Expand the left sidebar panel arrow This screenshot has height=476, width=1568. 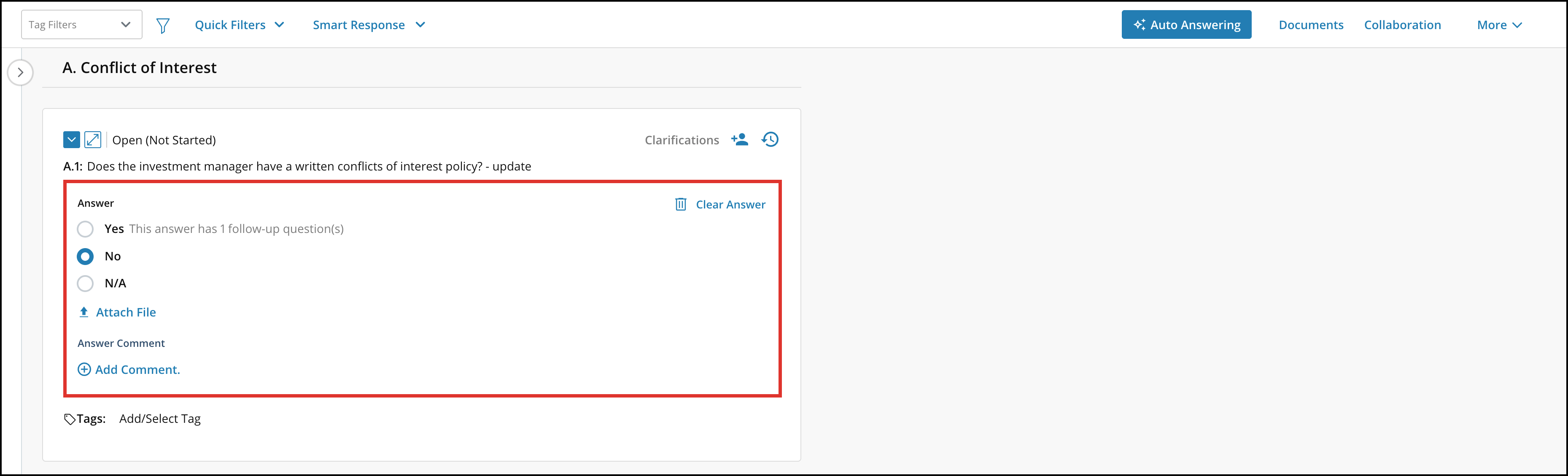[20, 73]
